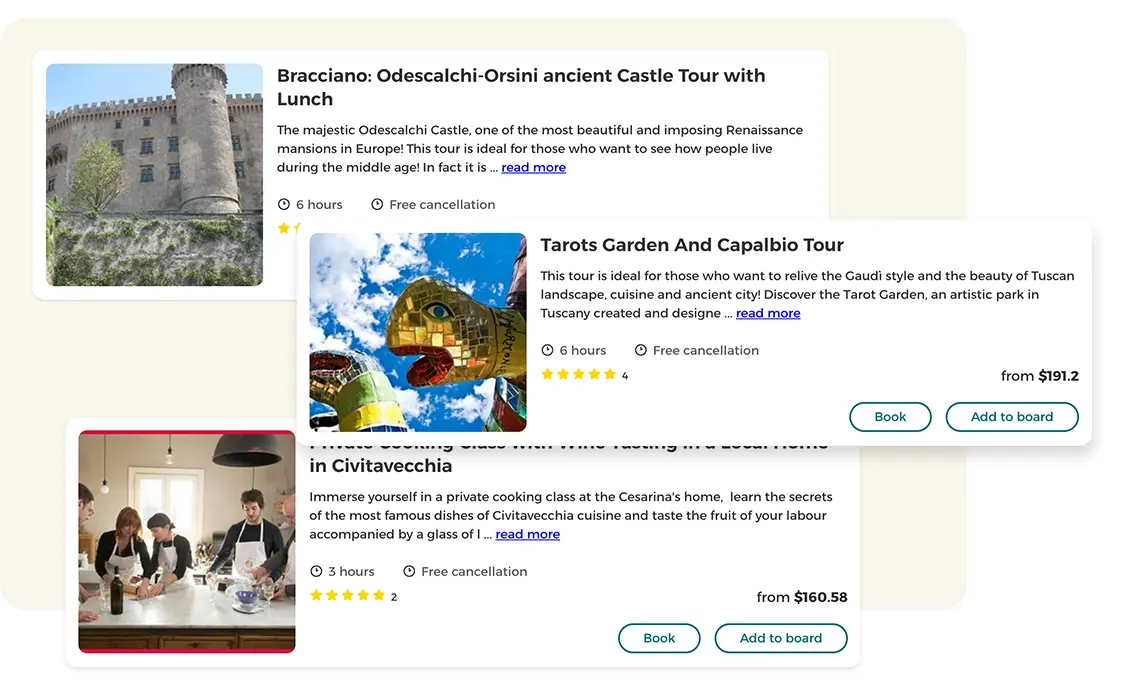Click Bracciano's Free cancellation clock icon

click(377, 205)
